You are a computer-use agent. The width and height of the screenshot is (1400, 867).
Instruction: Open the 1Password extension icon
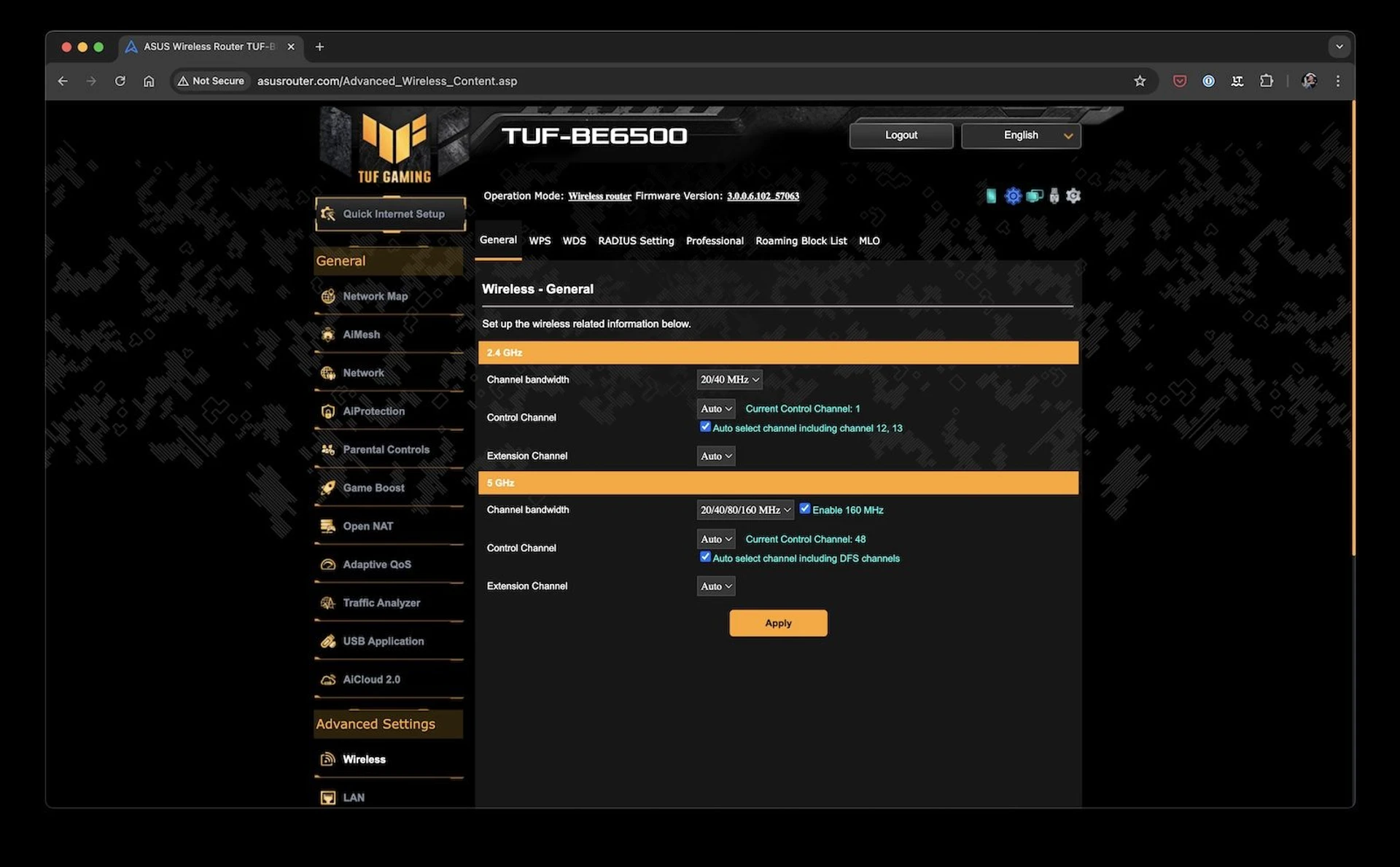[x=1208, y=81]
